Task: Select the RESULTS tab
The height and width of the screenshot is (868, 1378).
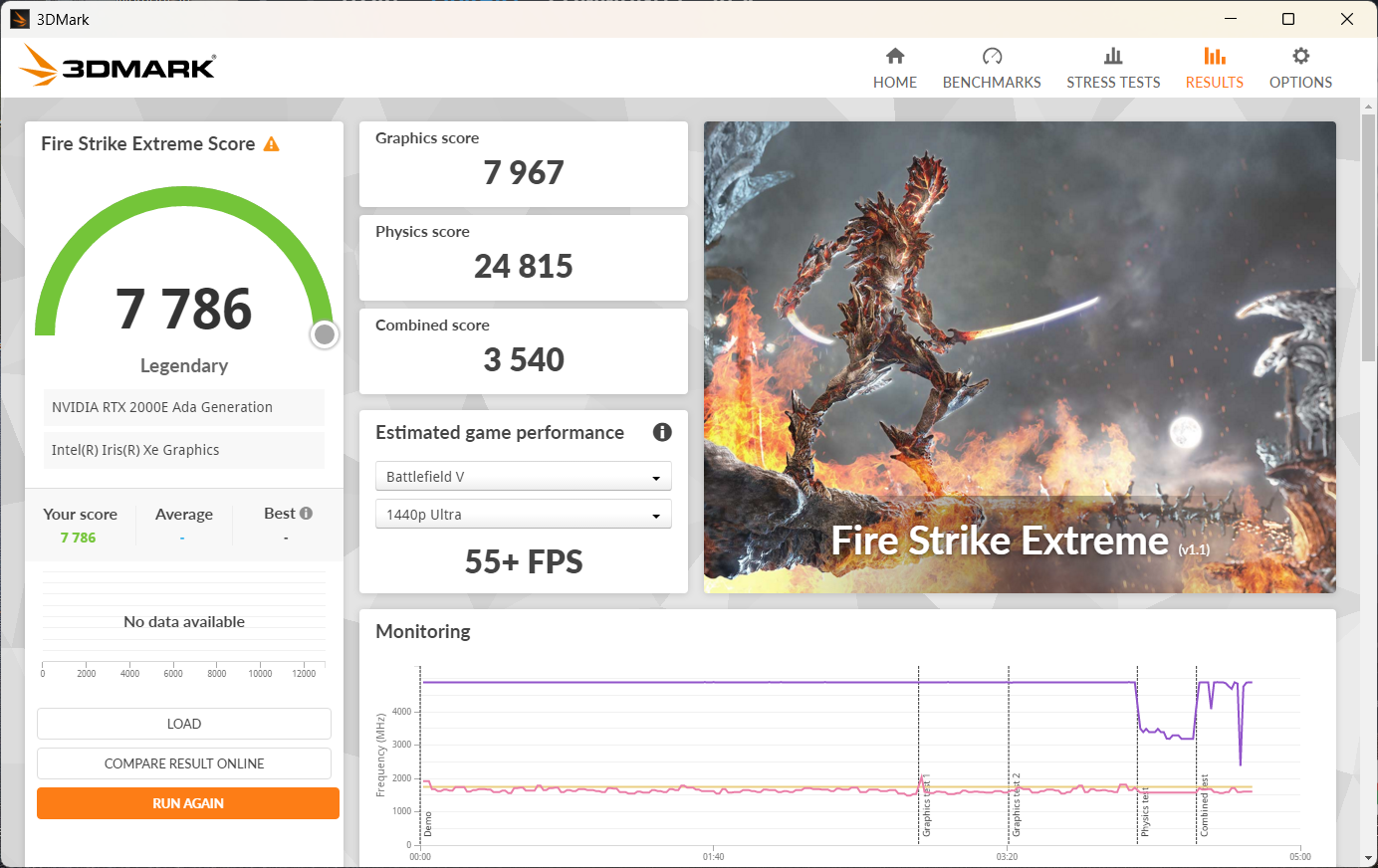Action: point(1215,69)
